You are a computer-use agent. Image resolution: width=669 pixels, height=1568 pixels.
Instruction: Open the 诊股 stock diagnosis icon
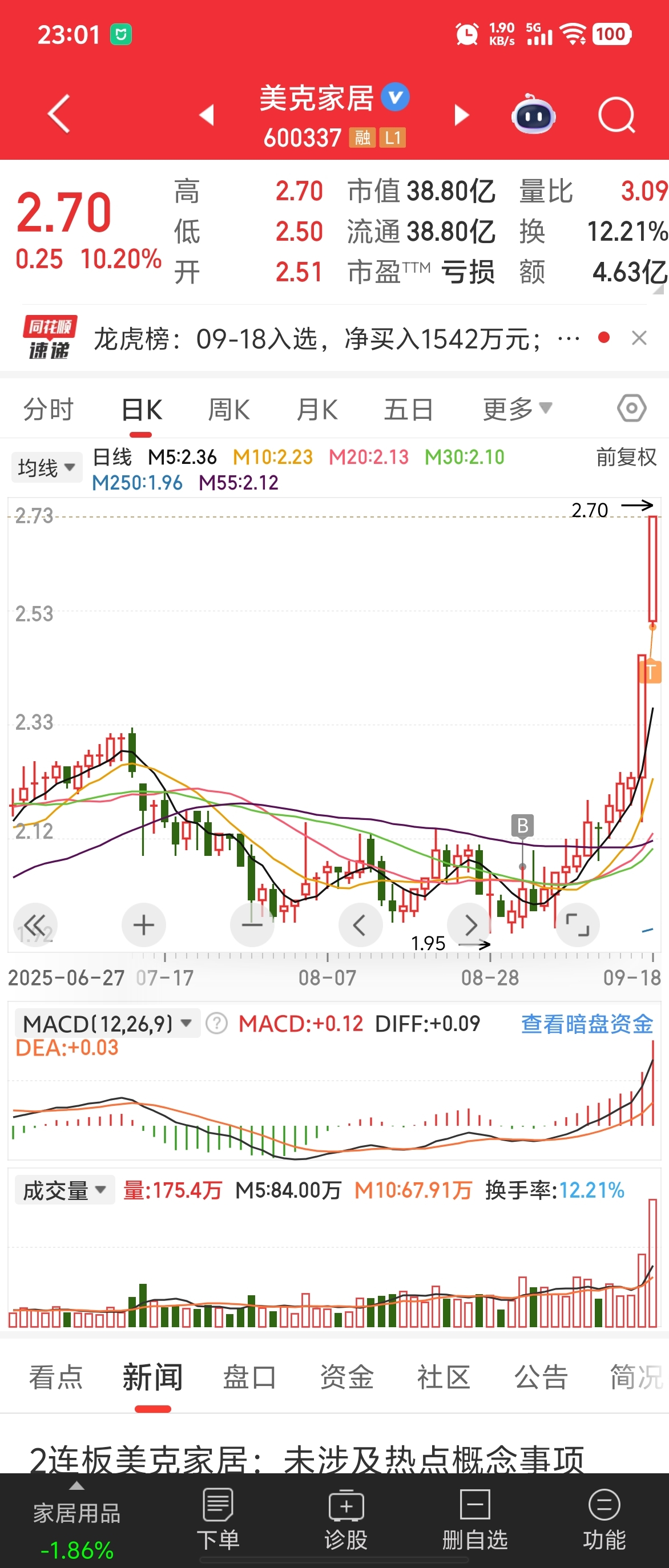pos(346,1519)
